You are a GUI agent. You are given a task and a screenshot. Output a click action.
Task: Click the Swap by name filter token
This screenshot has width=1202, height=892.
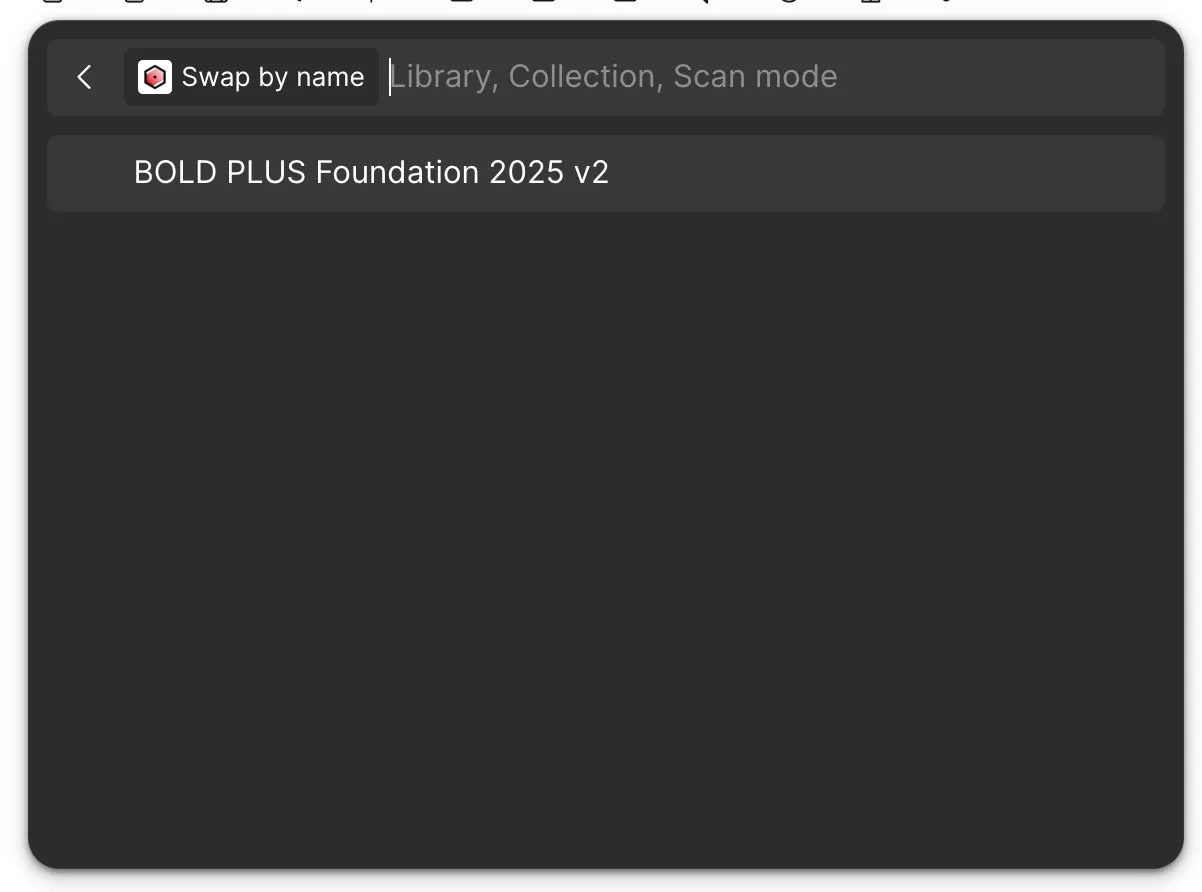250,76
